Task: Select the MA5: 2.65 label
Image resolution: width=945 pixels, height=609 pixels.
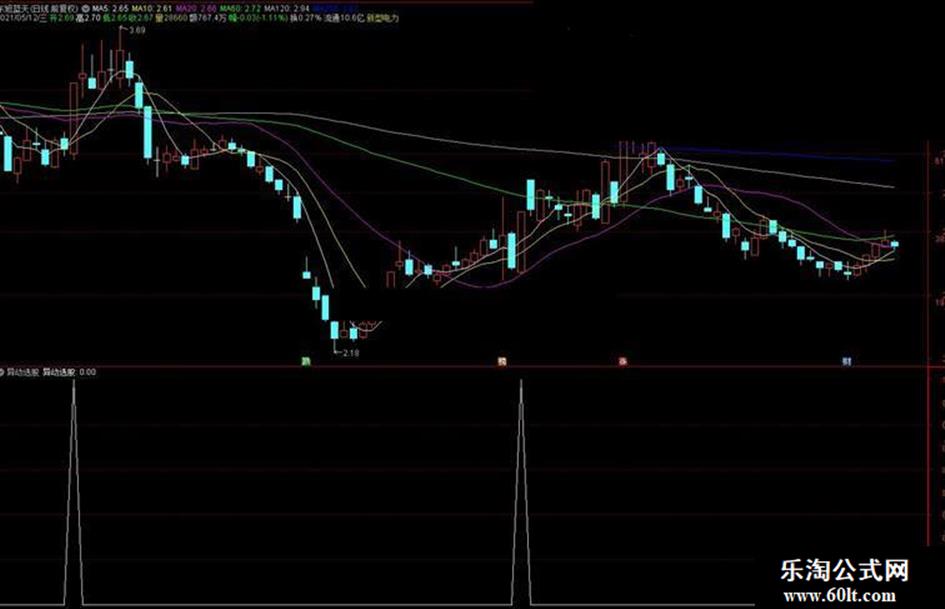Action: click(110, 9)
